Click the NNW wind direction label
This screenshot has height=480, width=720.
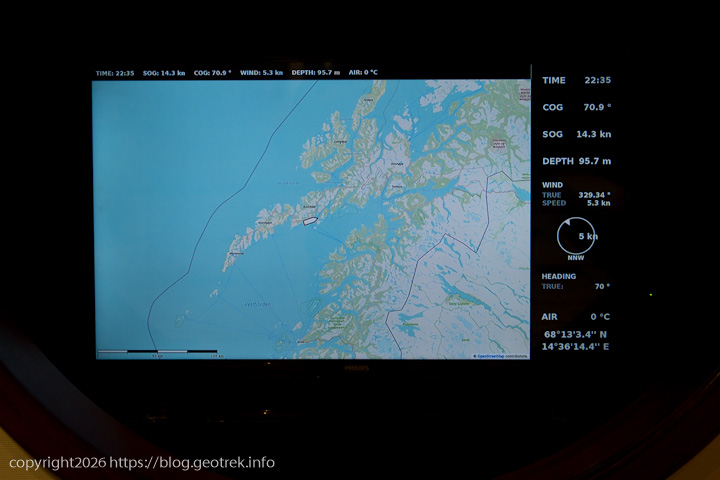tap(576, 258)
